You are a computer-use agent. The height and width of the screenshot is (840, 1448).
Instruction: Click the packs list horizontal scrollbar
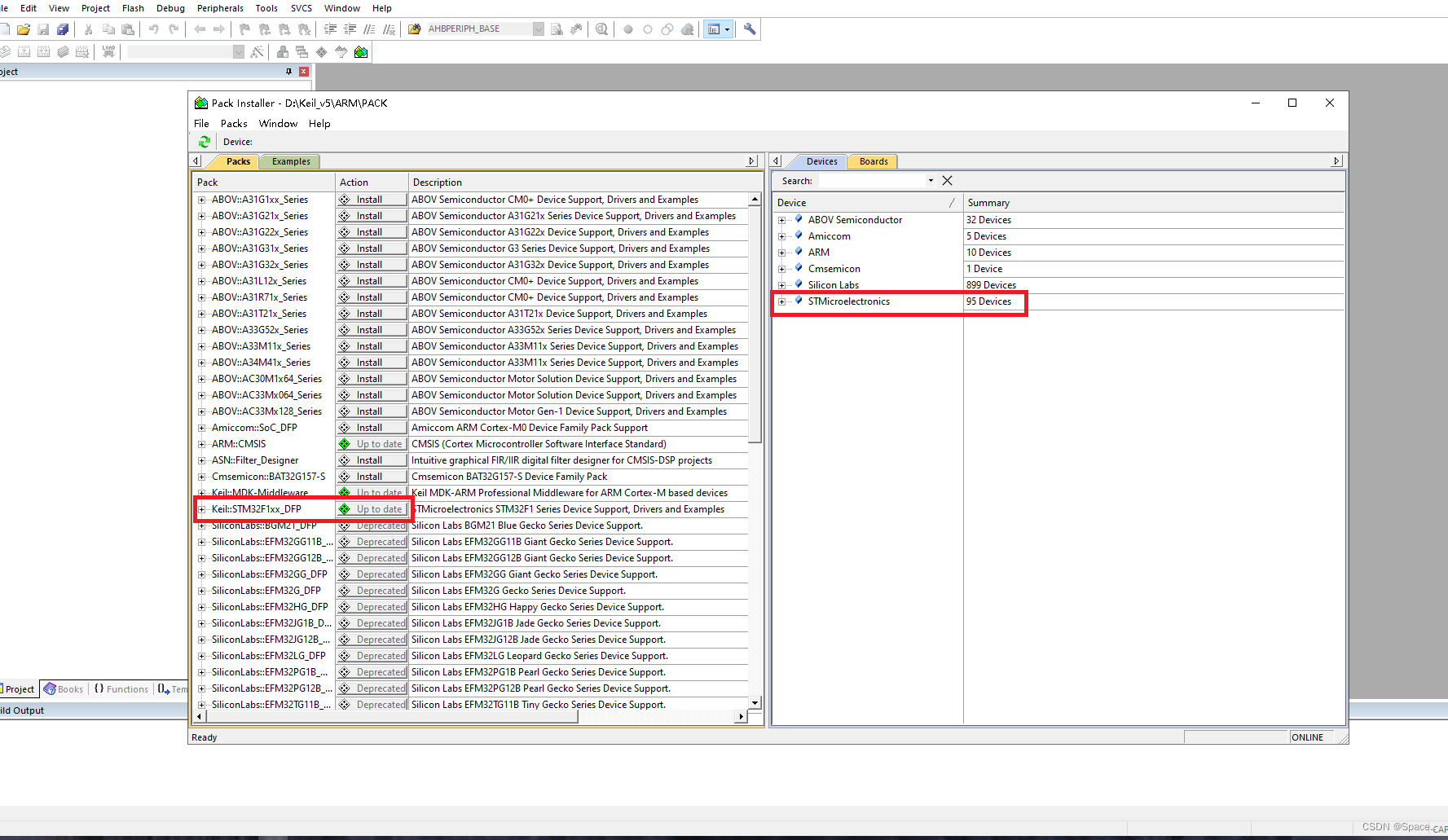393,717
